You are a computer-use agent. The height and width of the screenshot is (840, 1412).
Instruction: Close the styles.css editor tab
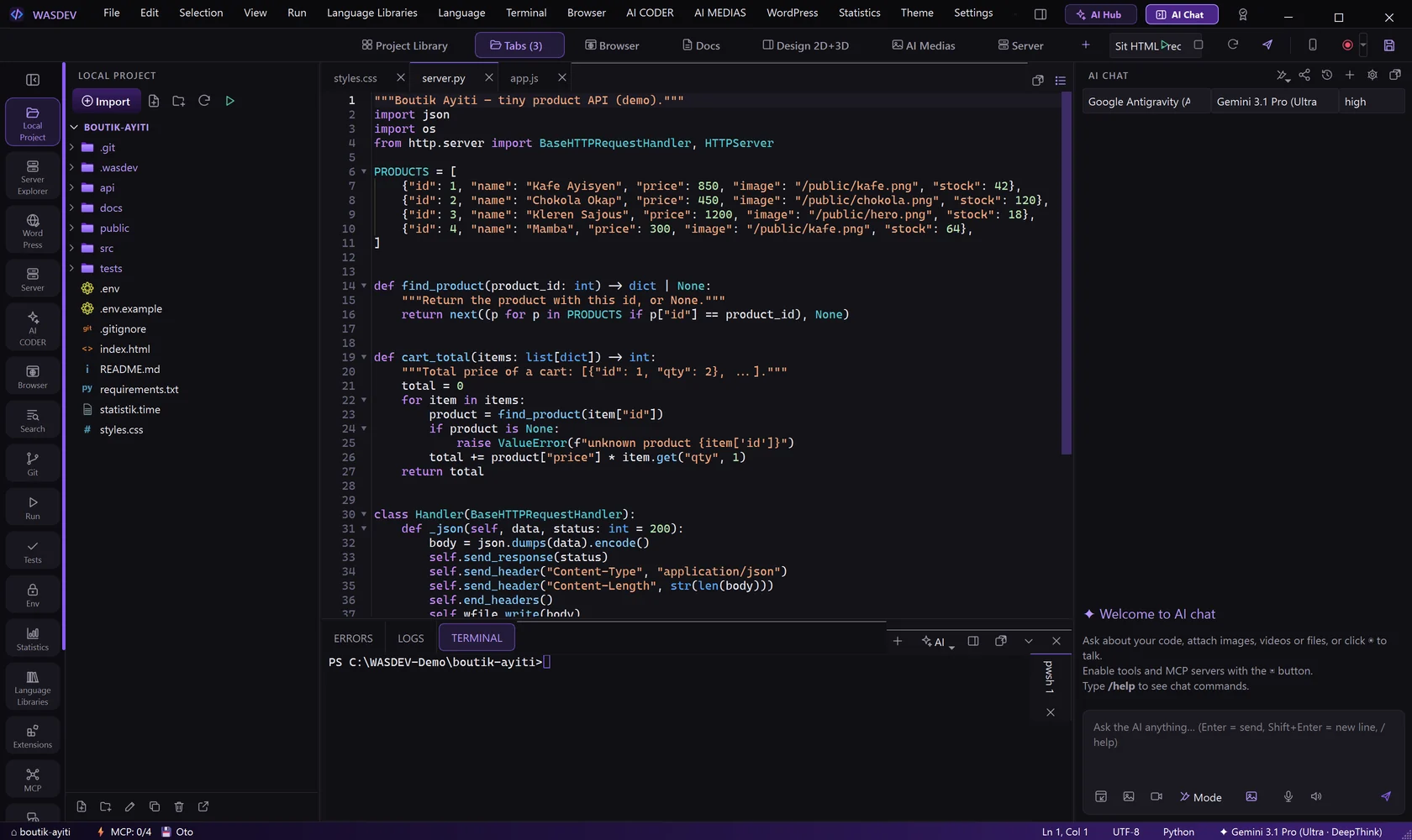coord(400,77)
